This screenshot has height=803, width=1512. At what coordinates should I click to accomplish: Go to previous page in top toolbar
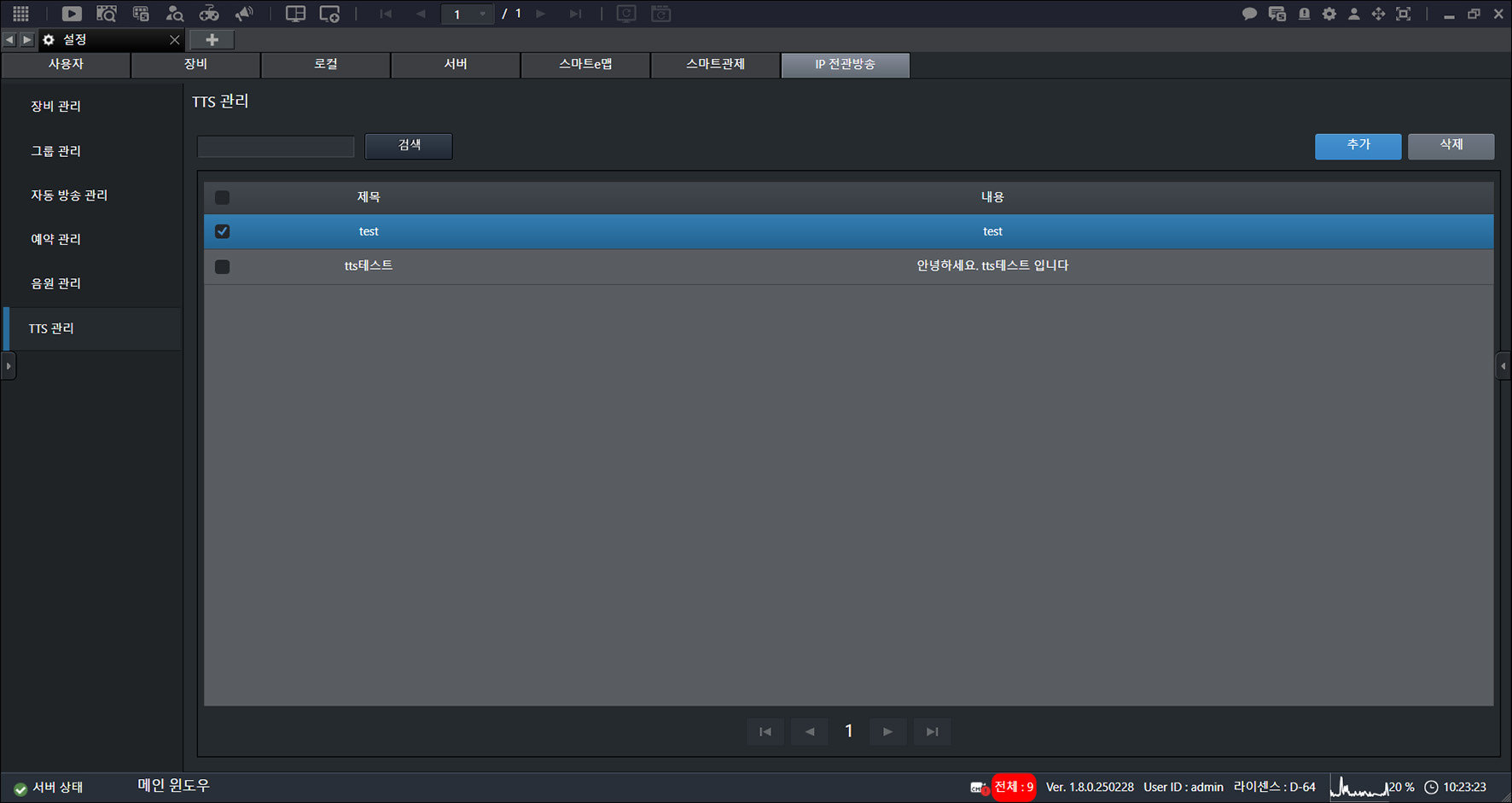pyautogui.click(x=421, y=14)
